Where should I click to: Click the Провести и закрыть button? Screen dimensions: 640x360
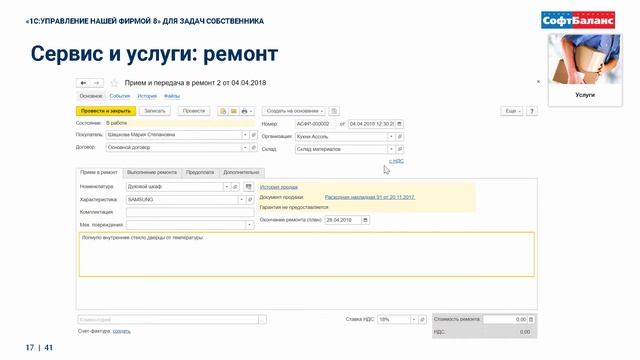pos(106,111)
